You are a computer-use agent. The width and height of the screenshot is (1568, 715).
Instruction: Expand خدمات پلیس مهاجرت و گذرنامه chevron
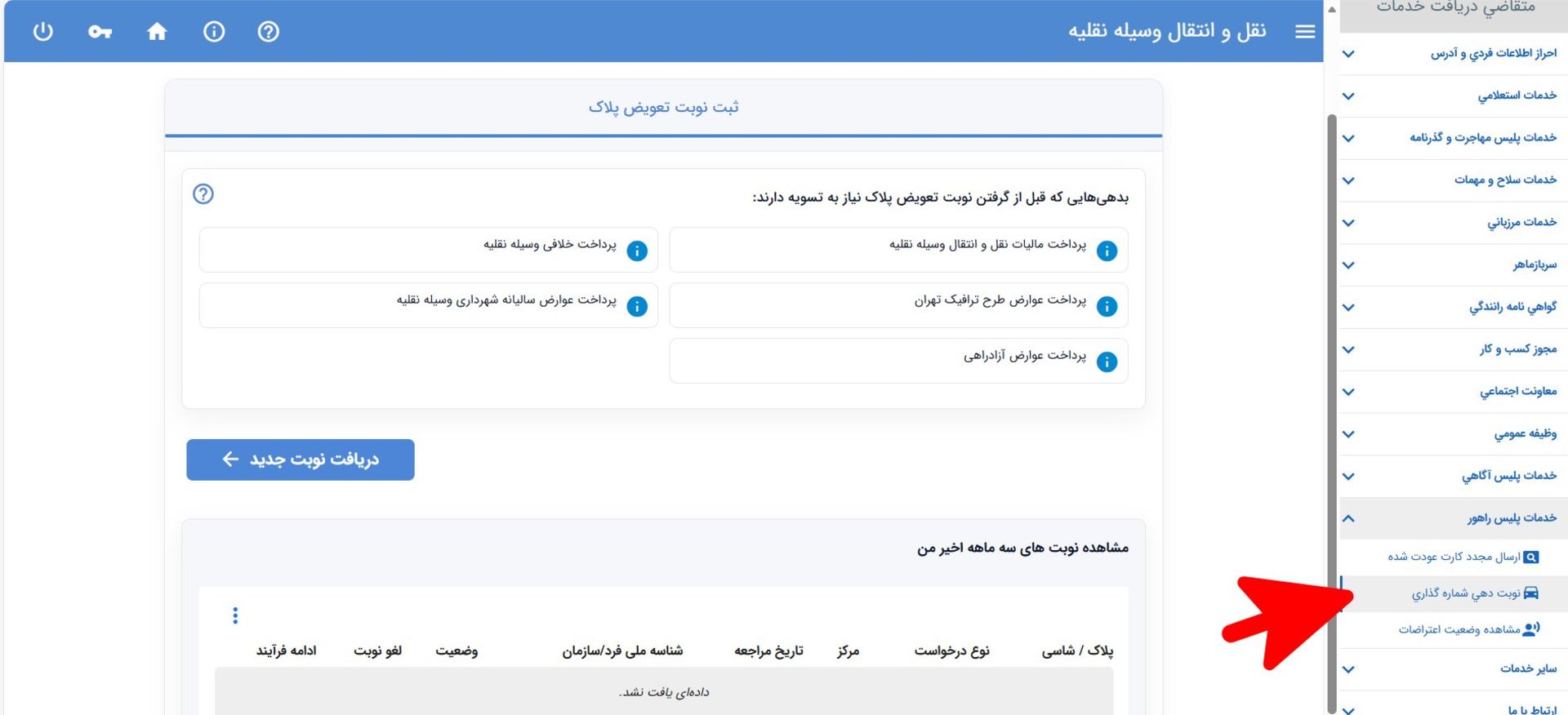tap(1348, 138)
